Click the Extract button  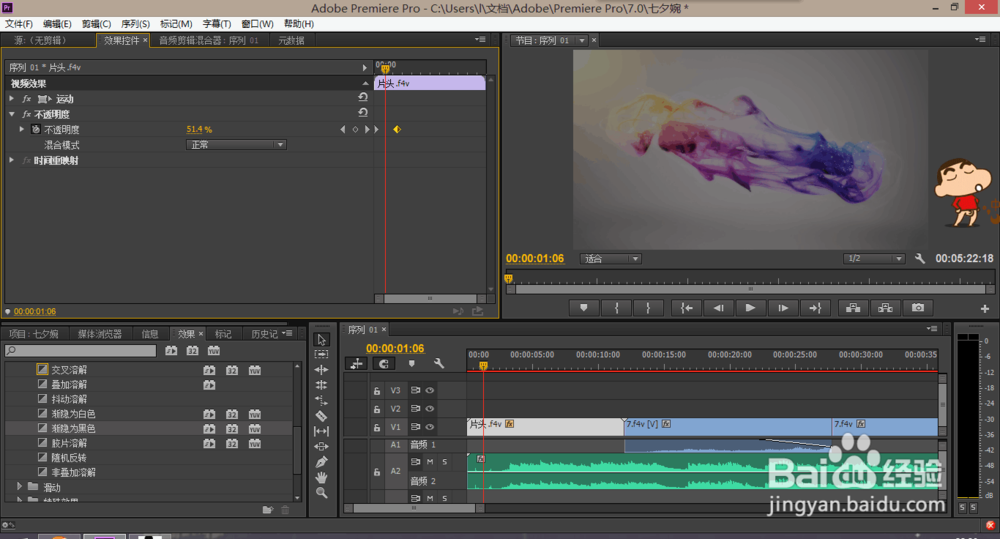coord(885,308)
